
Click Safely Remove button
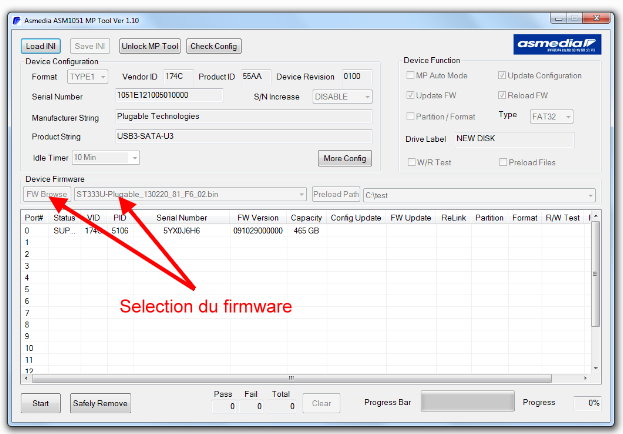(100, 403)
